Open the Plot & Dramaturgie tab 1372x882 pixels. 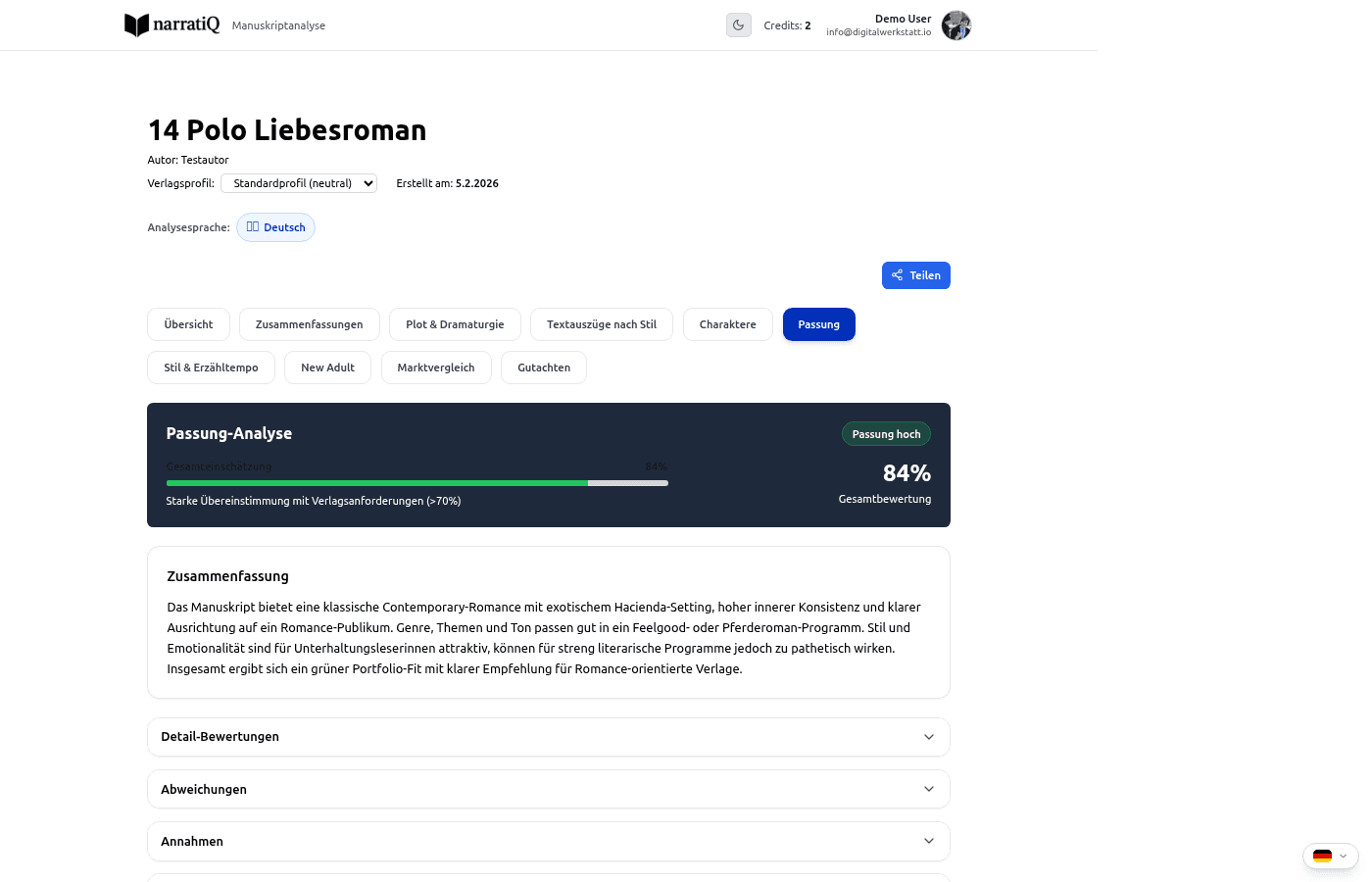(x=455, y=324)
